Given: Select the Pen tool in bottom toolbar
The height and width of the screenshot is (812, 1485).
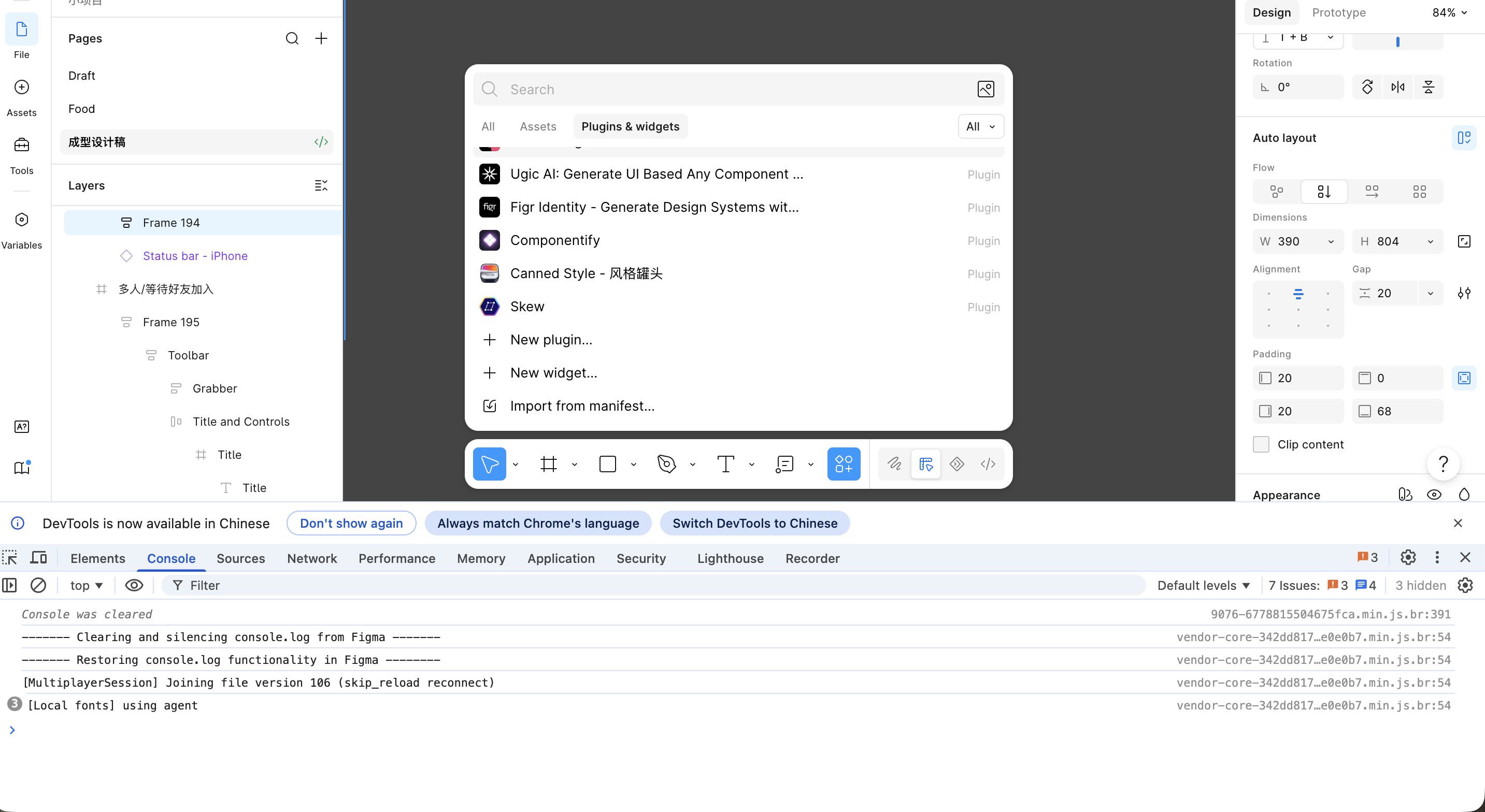Looking at the screenshot, I should coord(666,464).
